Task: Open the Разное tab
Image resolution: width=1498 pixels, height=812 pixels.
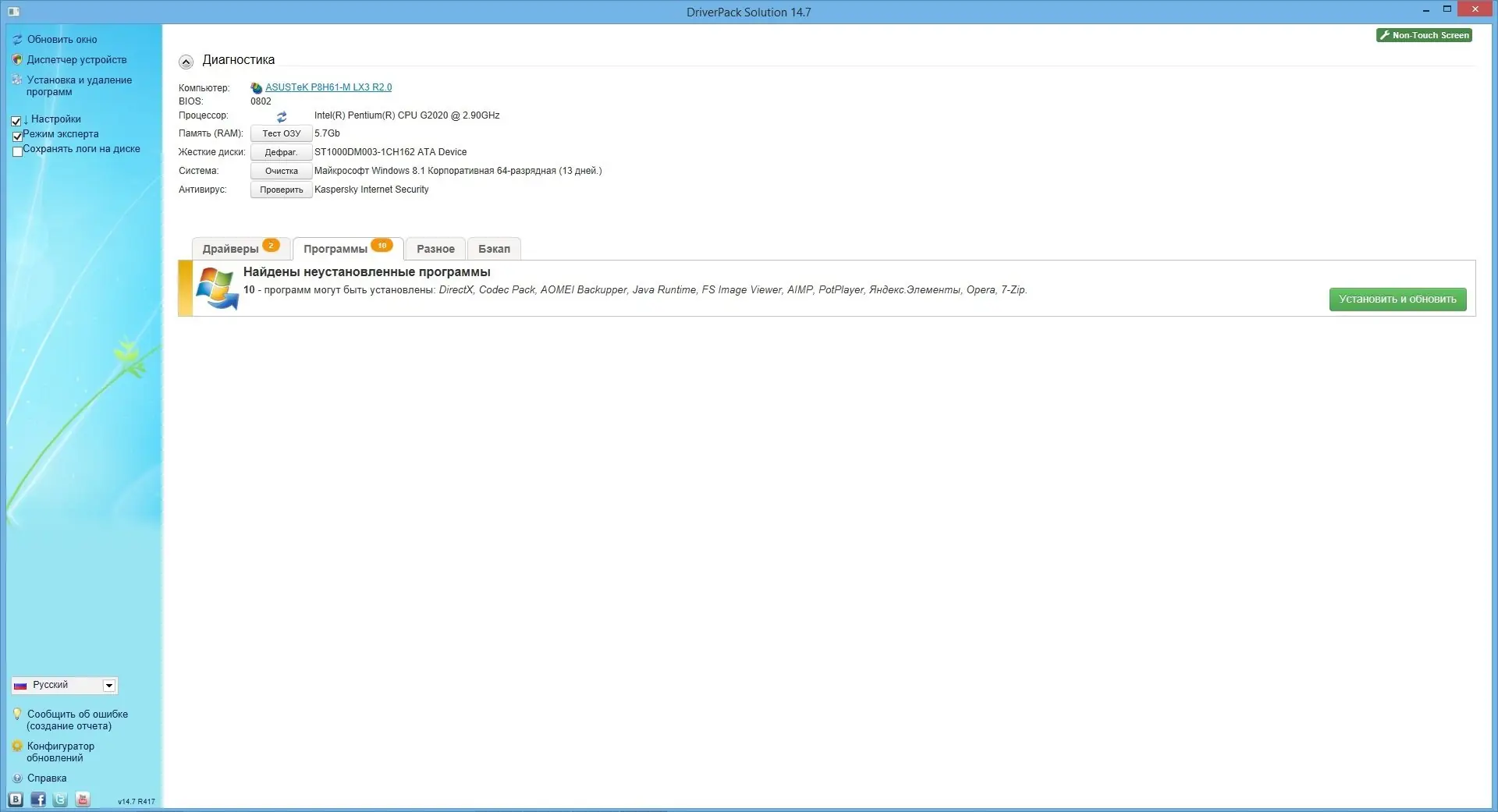Action: (435, 249)
